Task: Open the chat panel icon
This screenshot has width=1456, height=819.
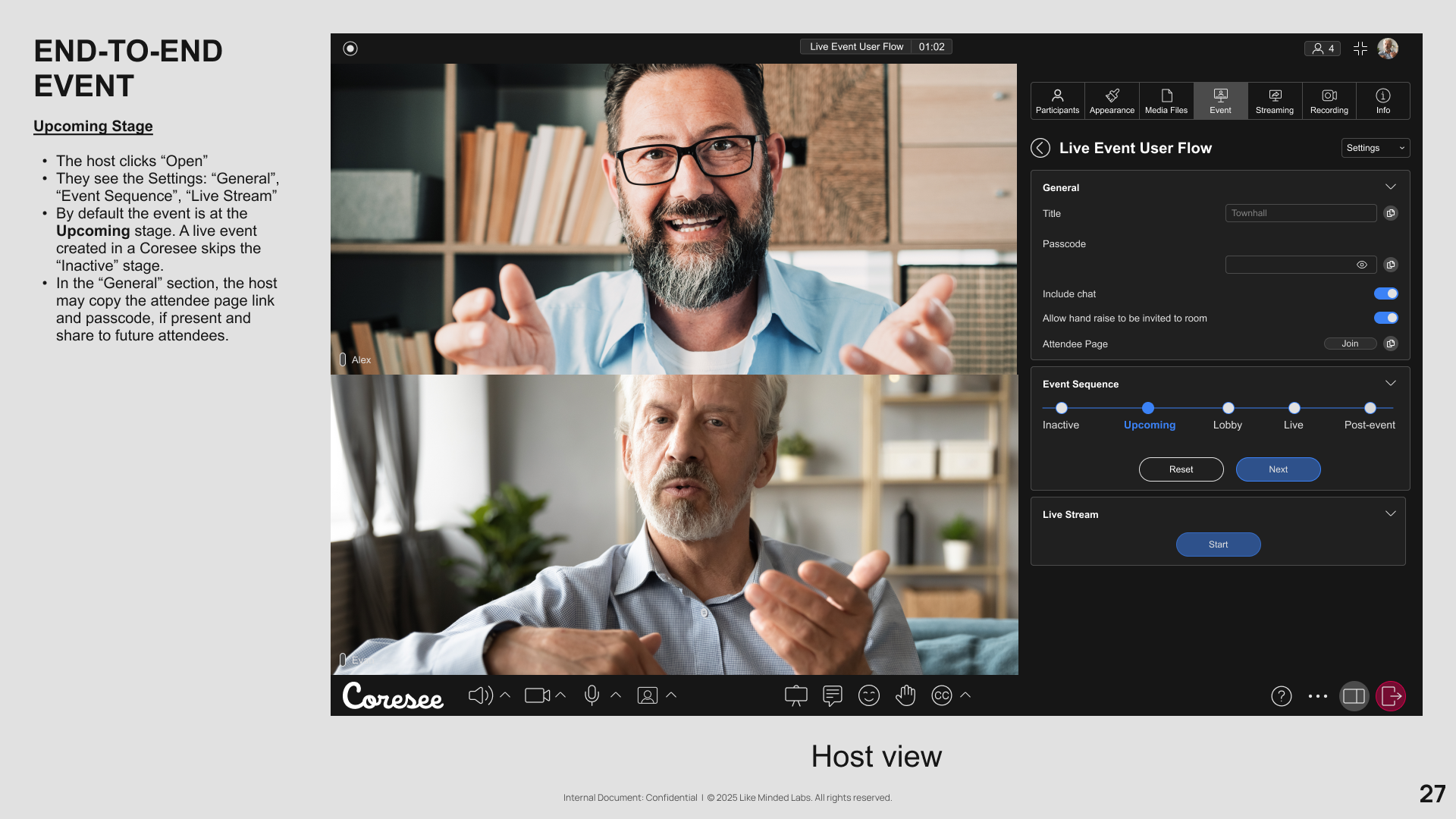Action: pos(832,695)
